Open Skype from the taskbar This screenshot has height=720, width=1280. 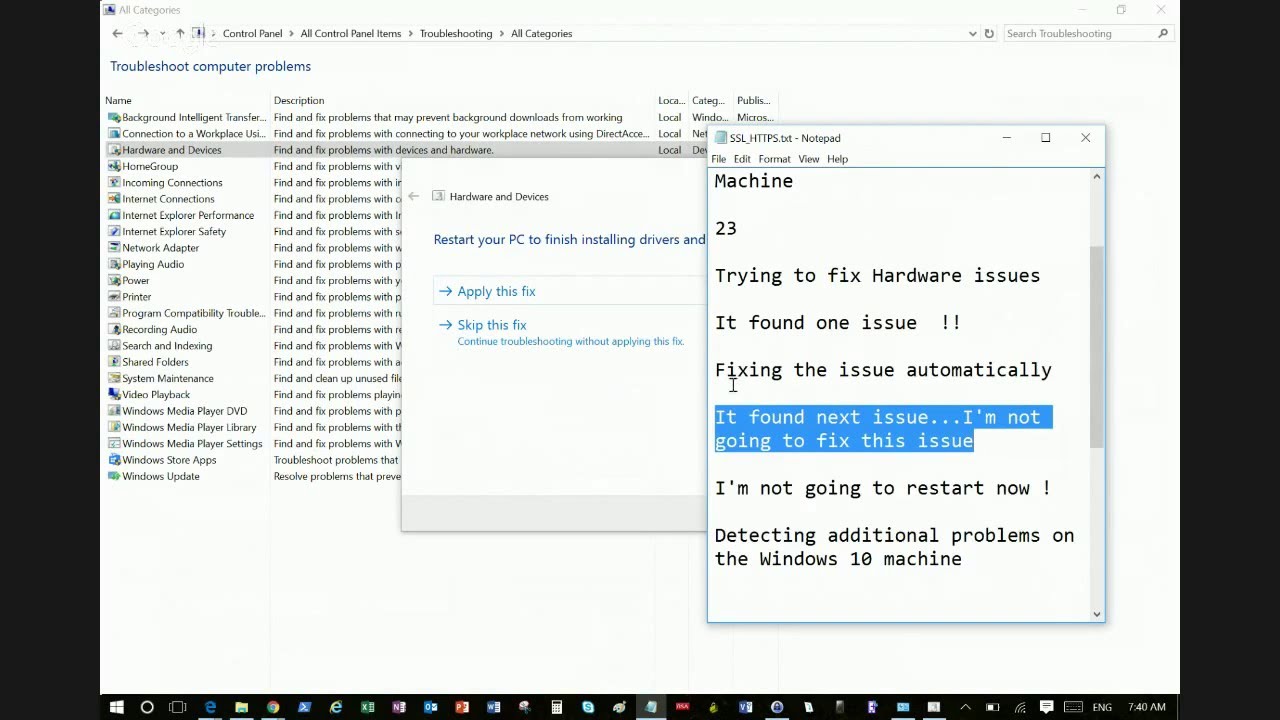click(588, 707)
